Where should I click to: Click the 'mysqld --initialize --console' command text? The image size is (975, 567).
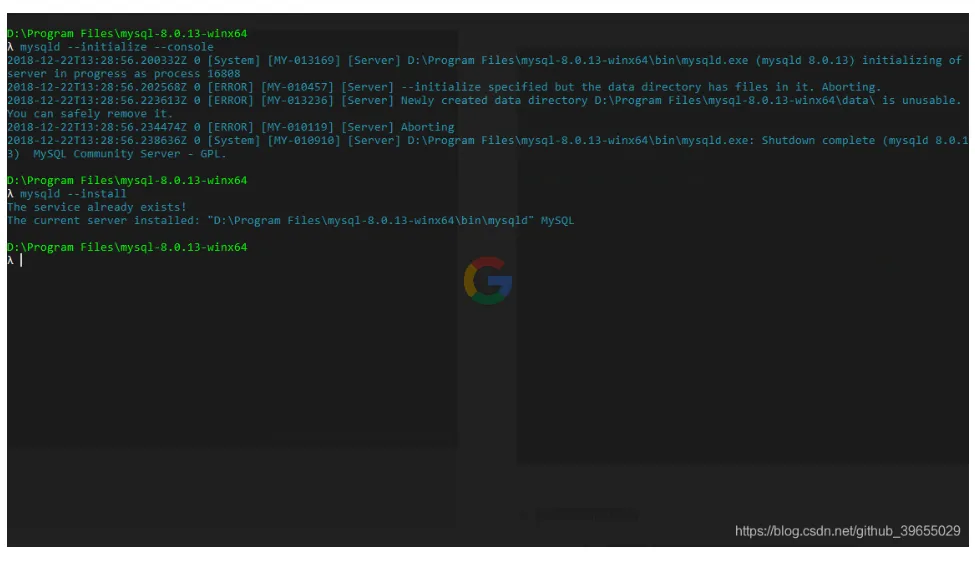116,47
